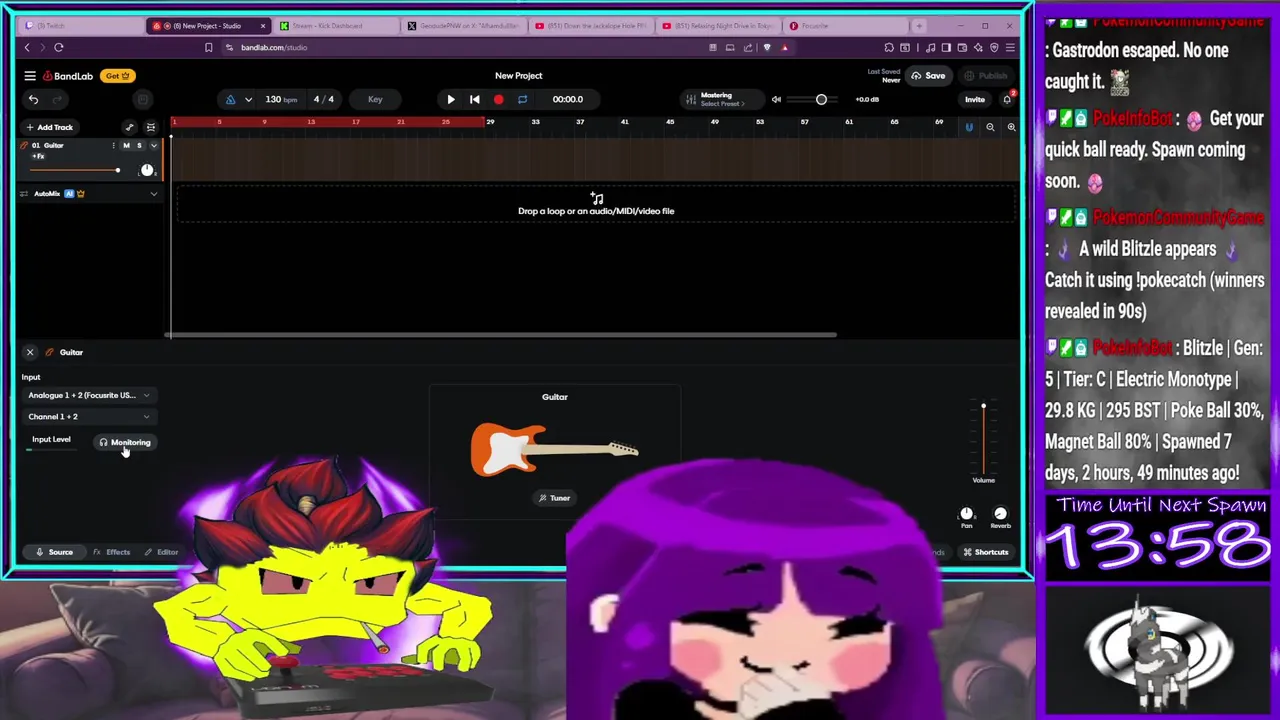
Task: Click the Publish button
Action: [985, 76]
